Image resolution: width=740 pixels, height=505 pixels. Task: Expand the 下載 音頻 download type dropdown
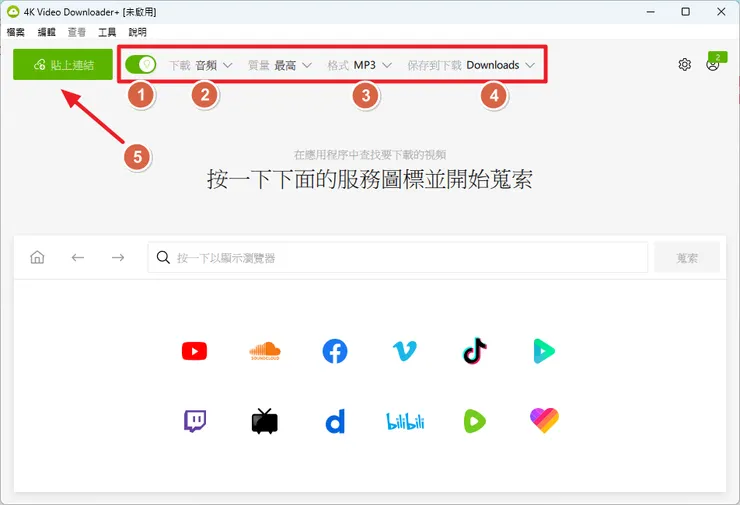click(x=201, y=65)
